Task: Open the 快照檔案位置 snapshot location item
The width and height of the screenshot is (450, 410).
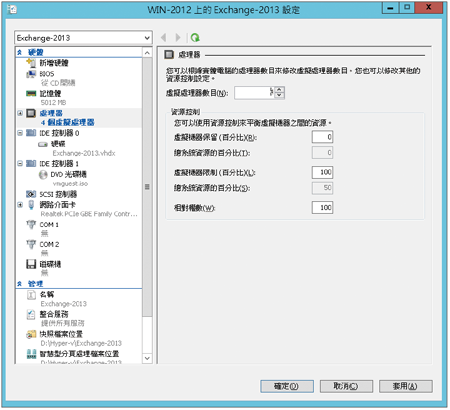Action: [x=61, y=334]
